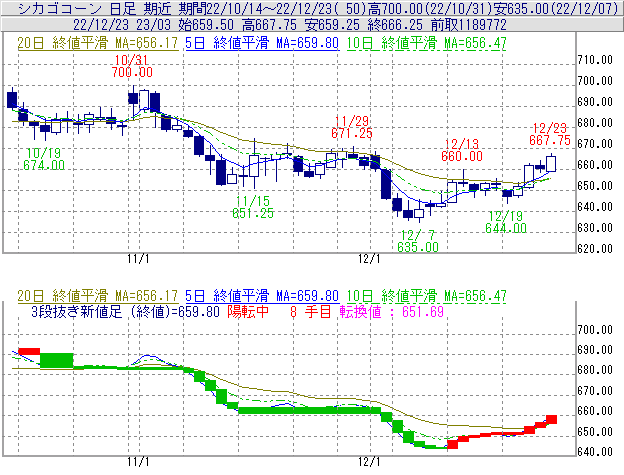This screenshot has height=475, width=624.
Task: Click the 8 手目 count text
Action: coord(310,311)
